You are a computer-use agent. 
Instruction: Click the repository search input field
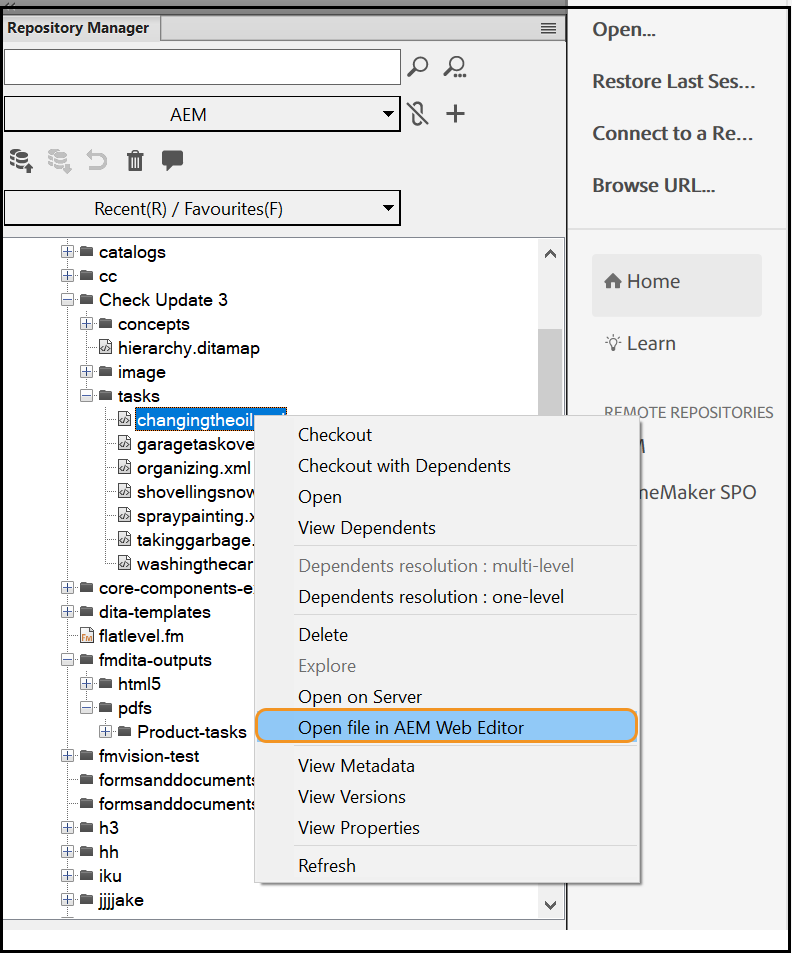point(202,67)
